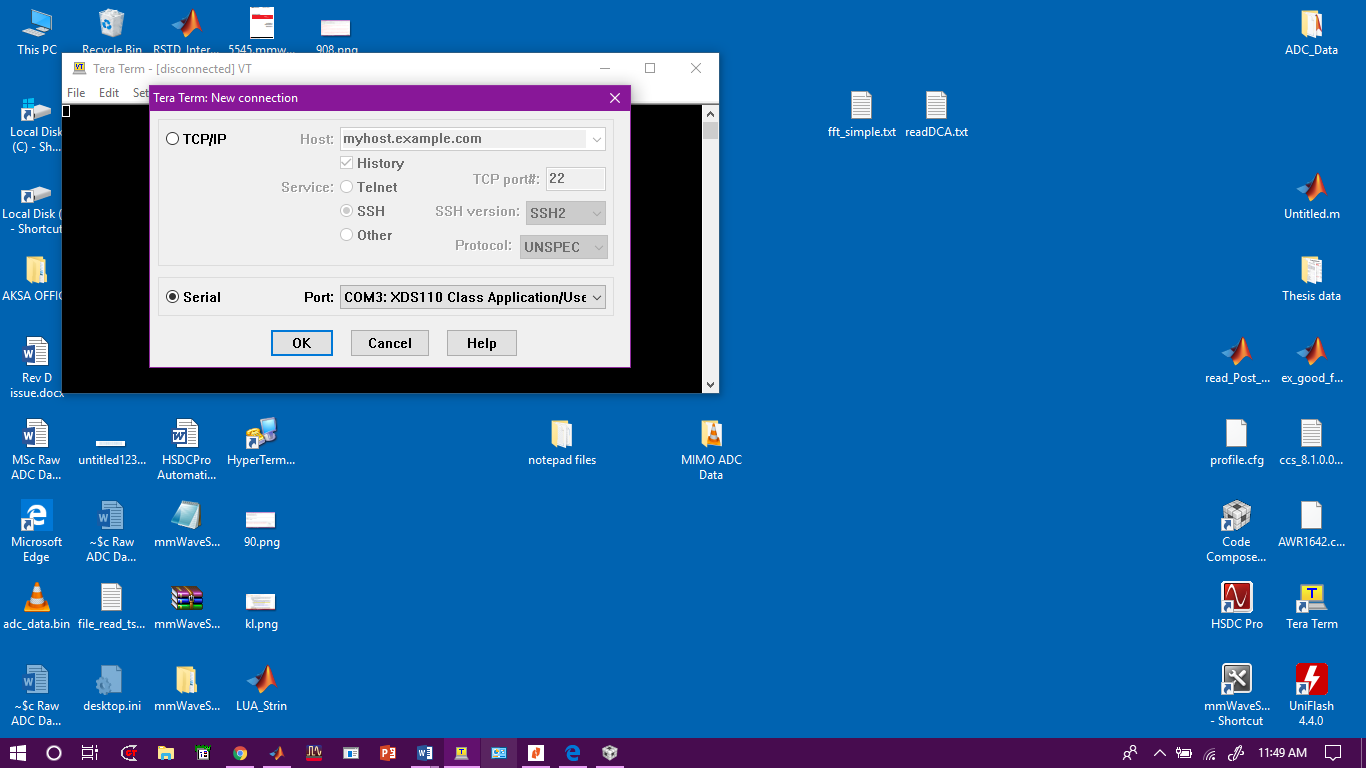Select the mmWaveS Shortcut icon
1366x768 pixels.
(1237, 695)
